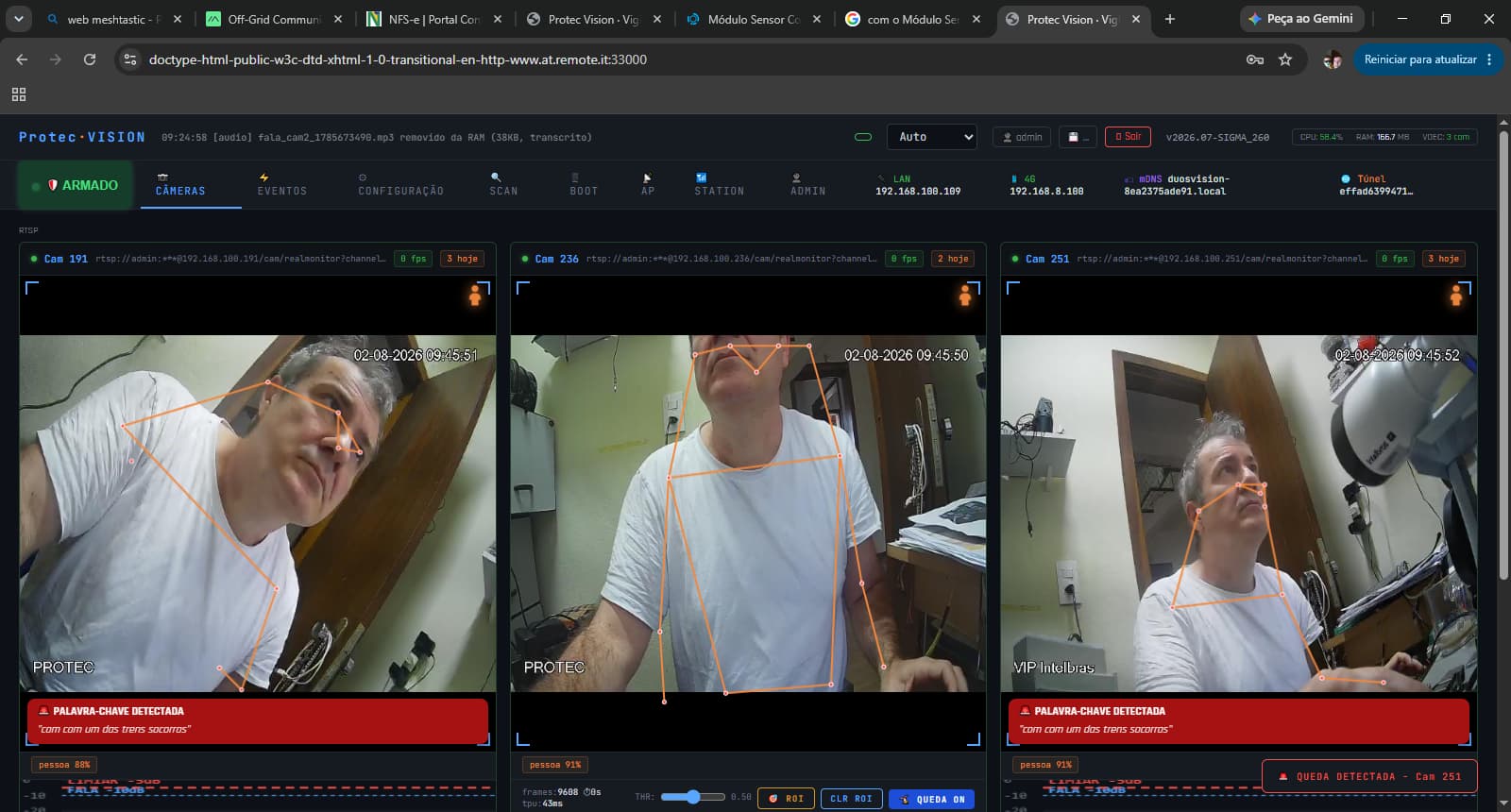
Task: Click Reiniciar para atualizar button
Action: (x=1429, y=59)
